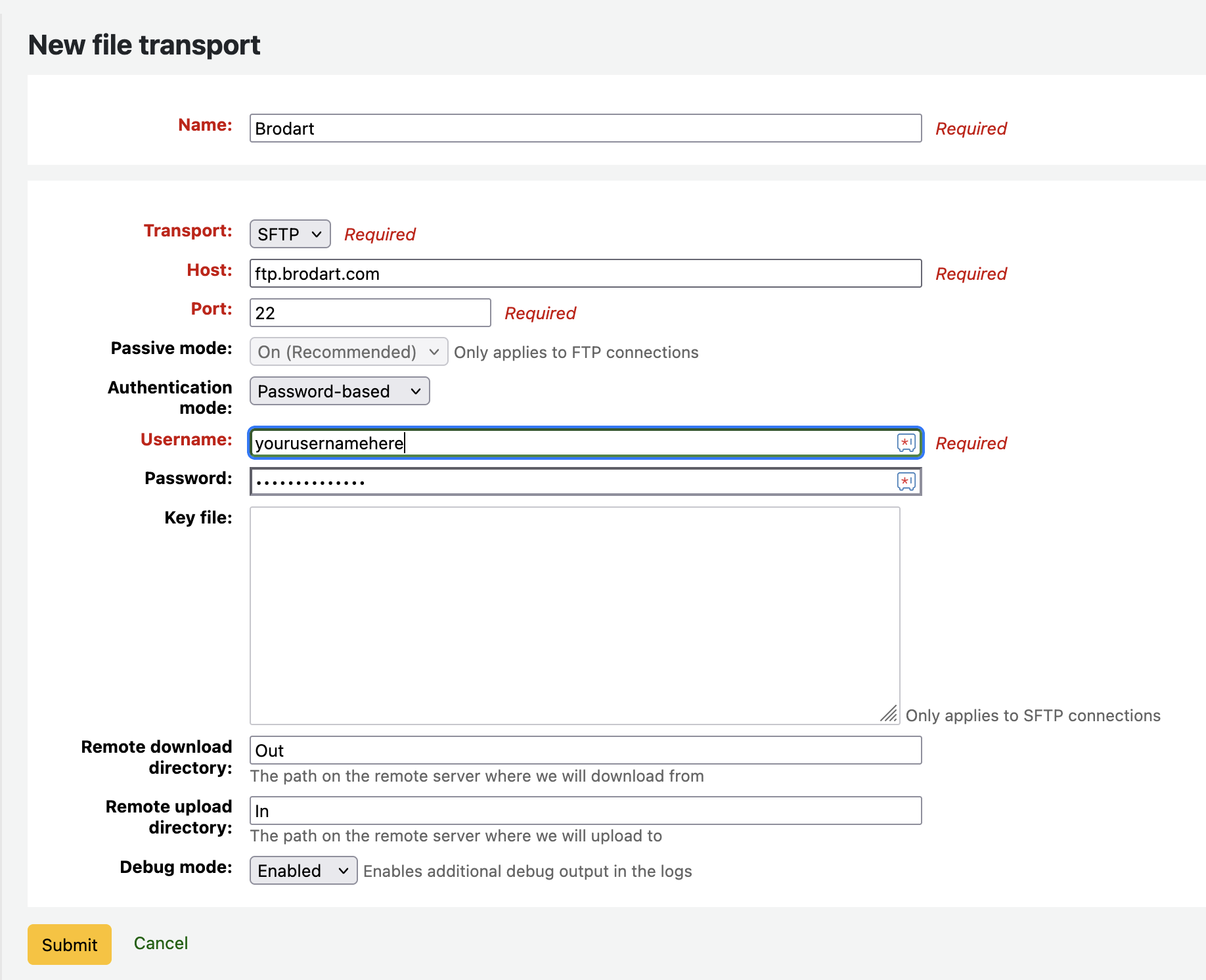The image size is (1206, 980).
Task: Open the Passive mode dropdown
Action: click(x=348, y=352)
